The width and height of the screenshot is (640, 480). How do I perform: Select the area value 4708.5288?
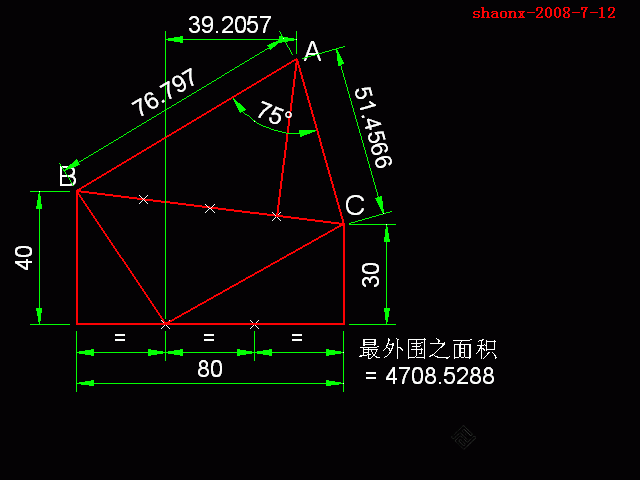[440, 376]
